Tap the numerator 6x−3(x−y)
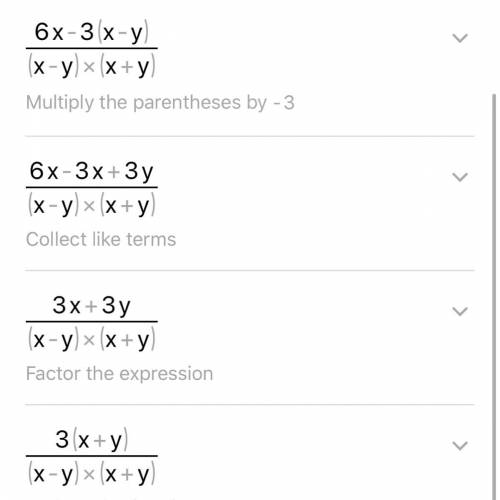Screen dimensions: 500x500 [x=92, y=33]
